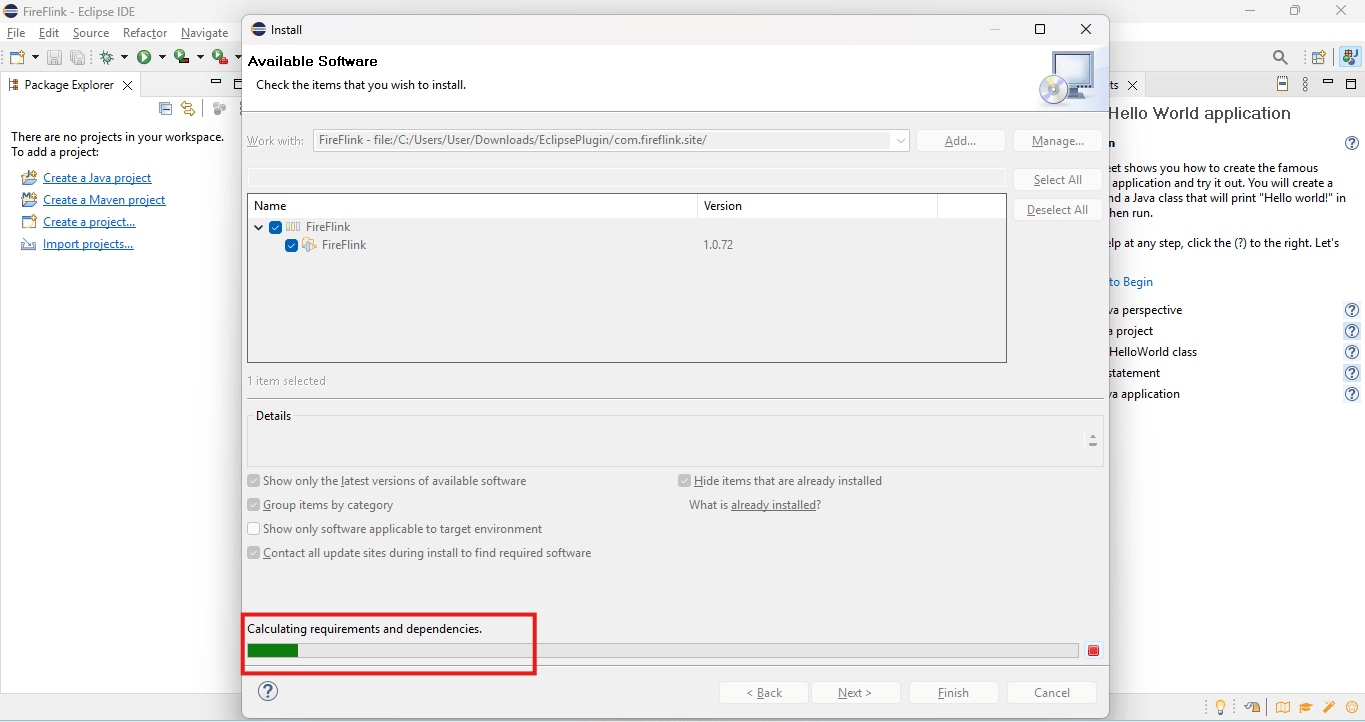1365x722 pixels.
Task: Toggle Contact all update sites checkbox
Action: click(254, 553)
